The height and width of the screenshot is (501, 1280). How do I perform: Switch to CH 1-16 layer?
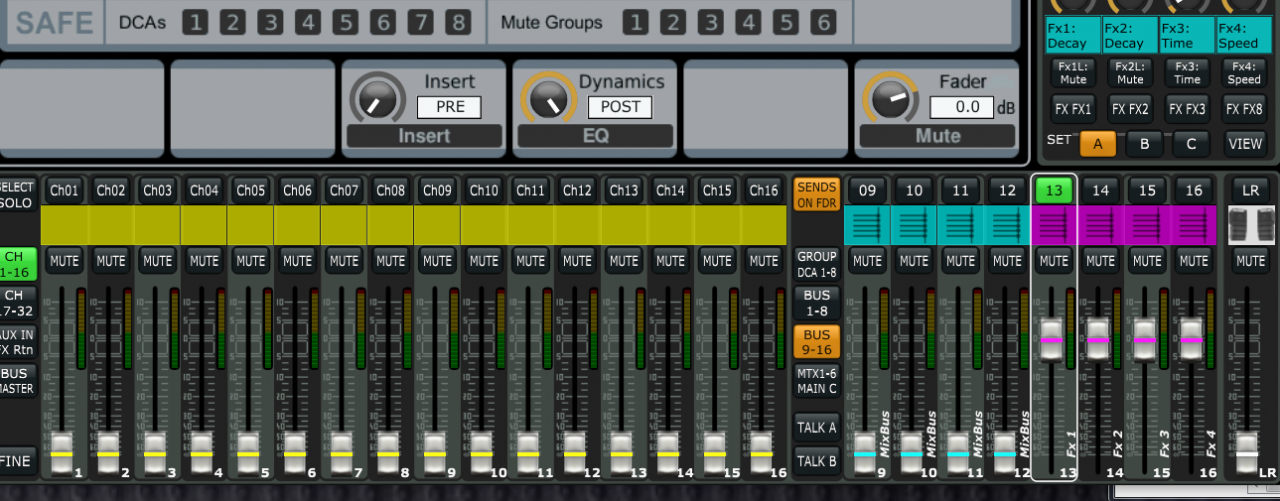click(17, 264)
